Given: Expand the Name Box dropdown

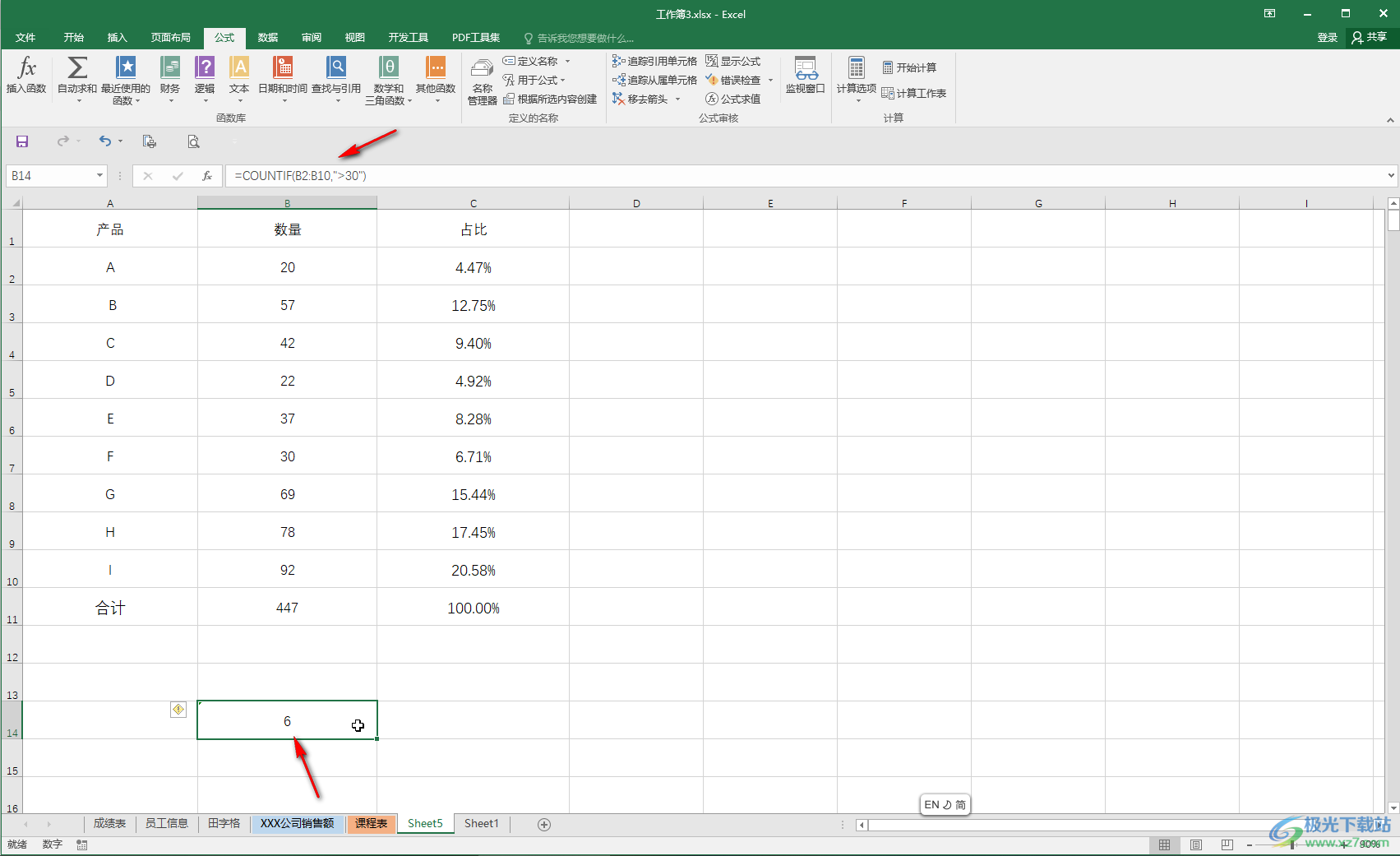Looking at the screenshot, I should 99,176.
